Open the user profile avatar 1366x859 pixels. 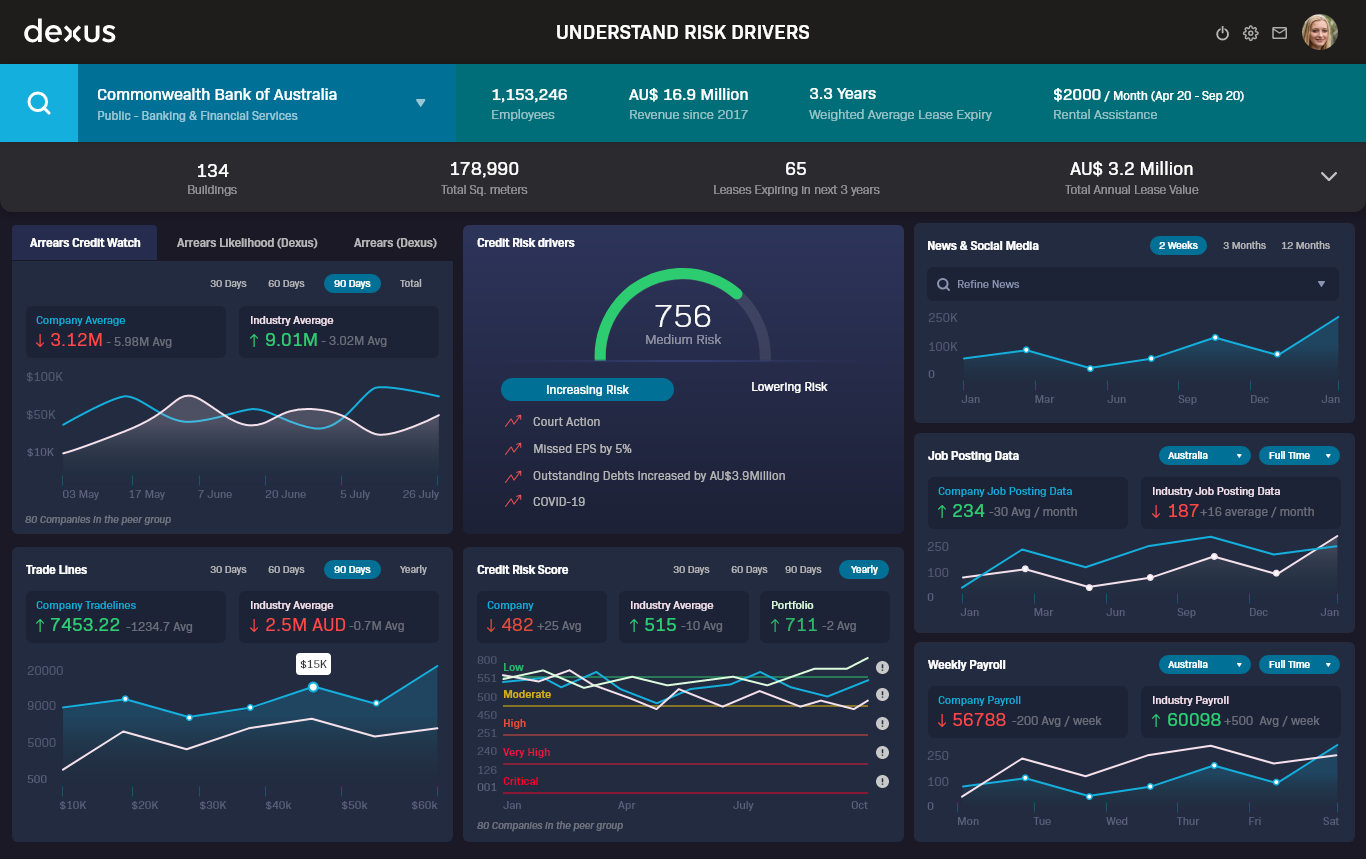pyautogui.click(x=1320, y=32)
